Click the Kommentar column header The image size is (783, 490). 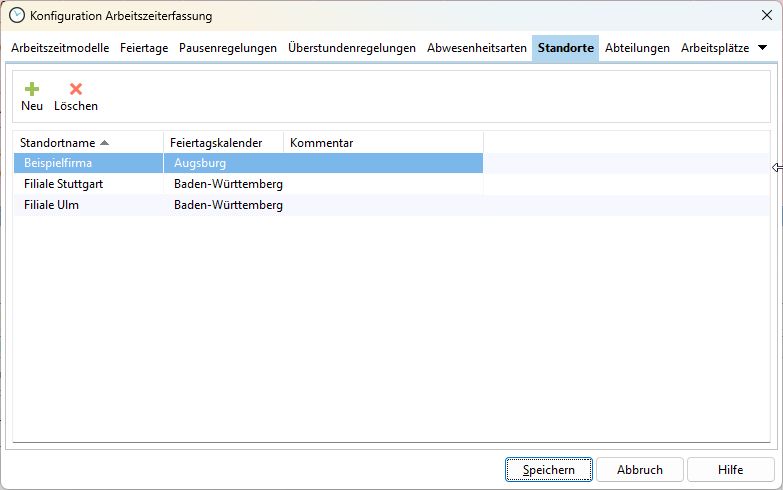click(x=322, y=143)
